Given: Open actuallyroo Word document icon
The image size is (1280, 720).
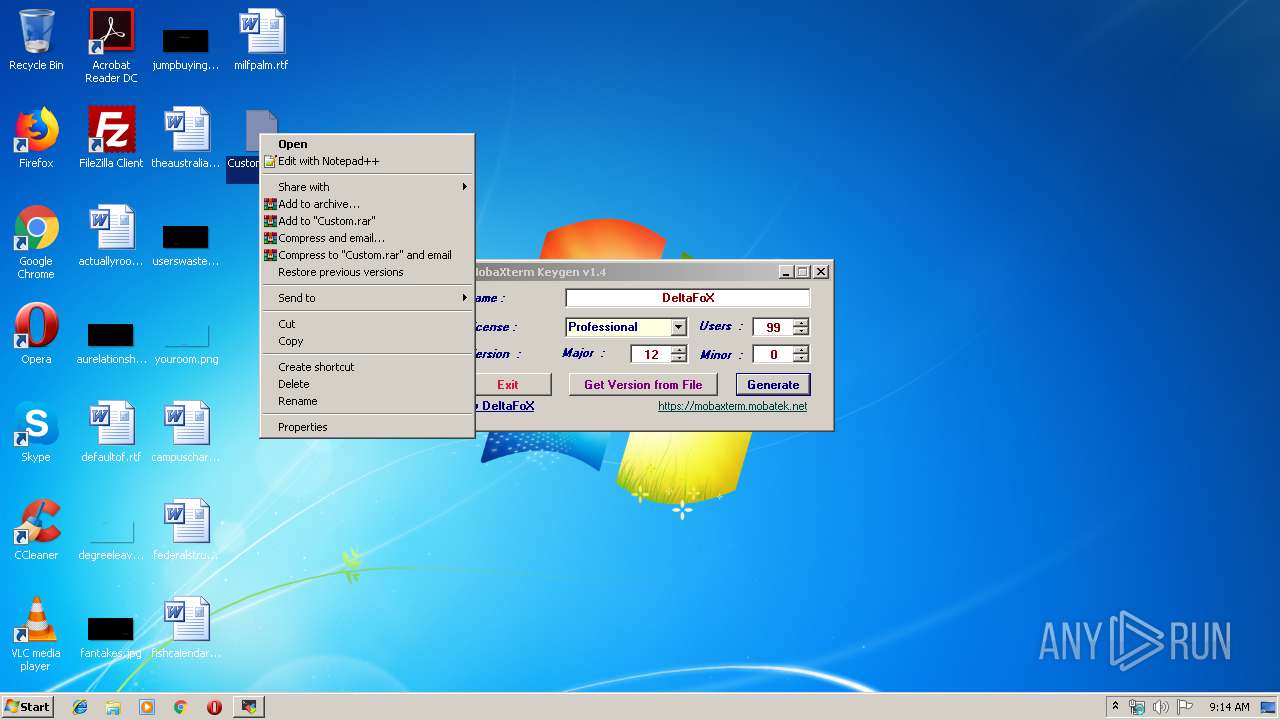Looking at the screenshot, I should click(111, 236).
